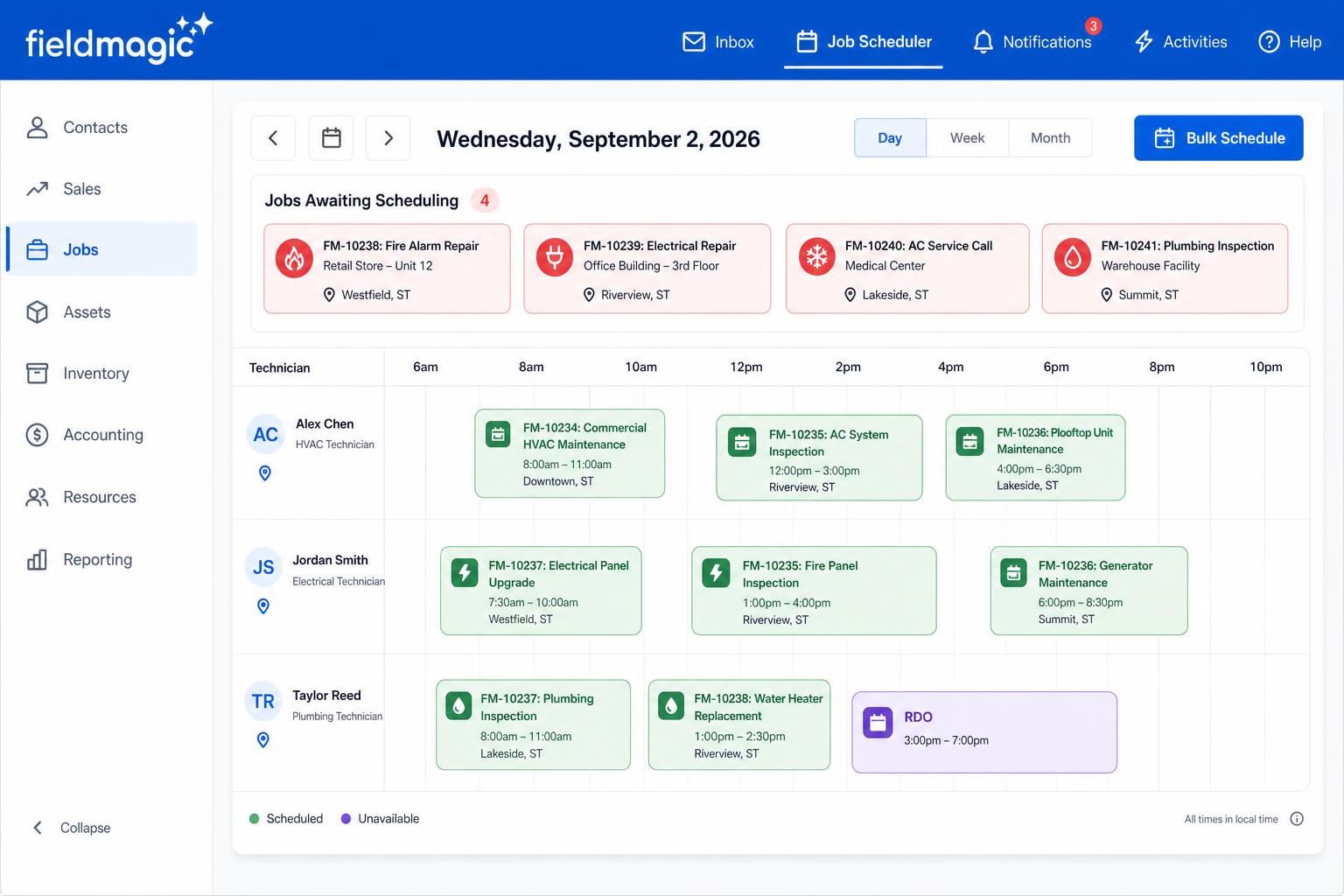Select the FM-10238 Fire Alarm Repair card

pyautogui.click(x=387, y=269)
